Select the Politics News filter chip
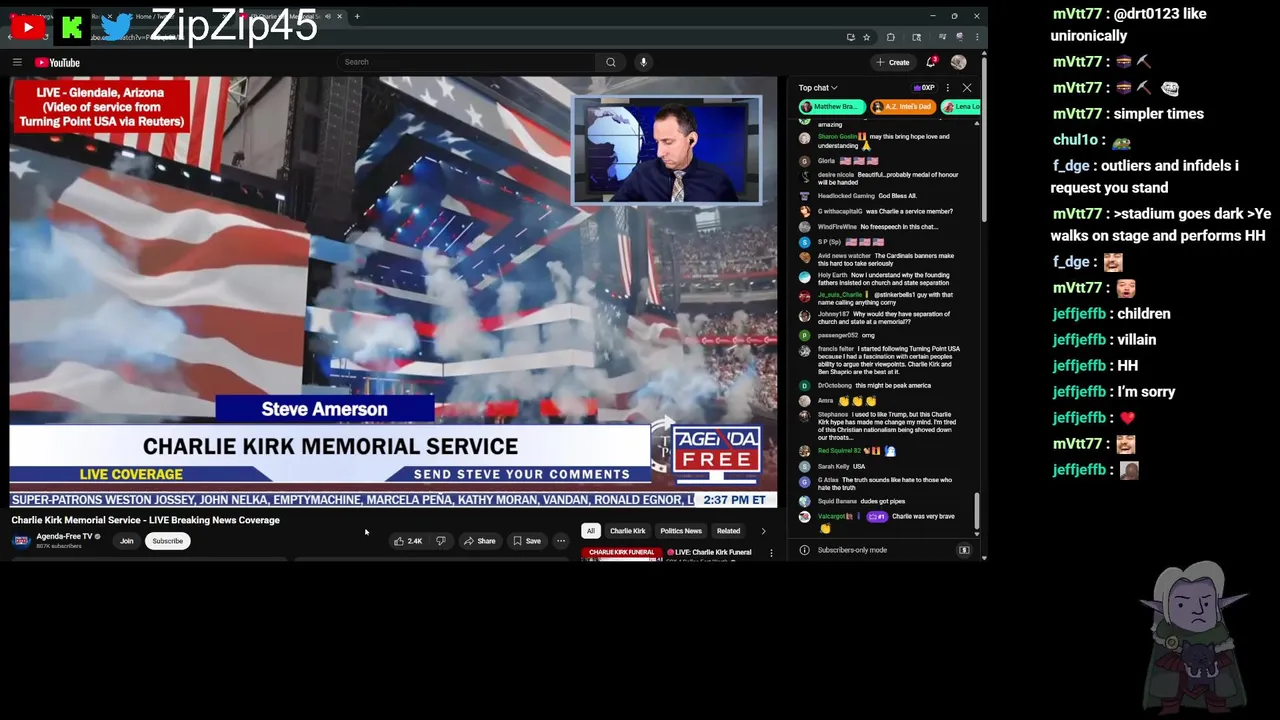The height and width of the screenshot is (720, 1280). pyautogui.click(x=681, y=531)
